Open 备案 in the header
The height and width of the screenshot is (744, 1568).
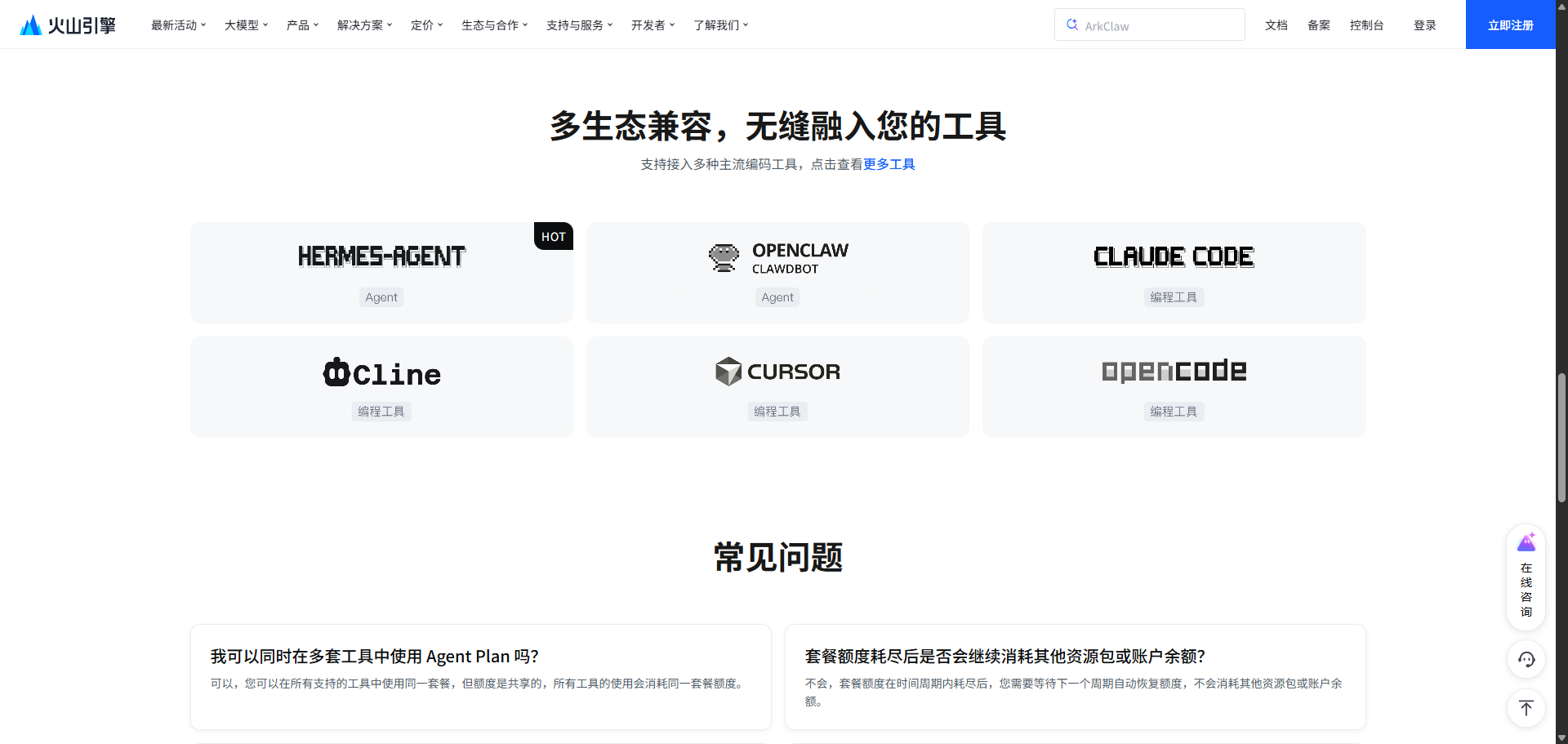(1318, 25)
